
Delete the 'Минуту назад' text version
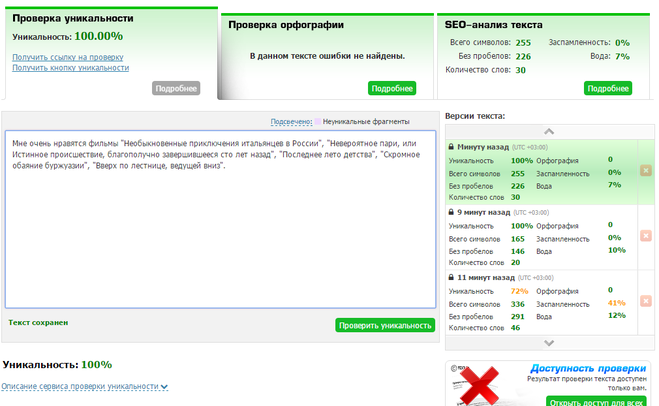click(646, 170)
